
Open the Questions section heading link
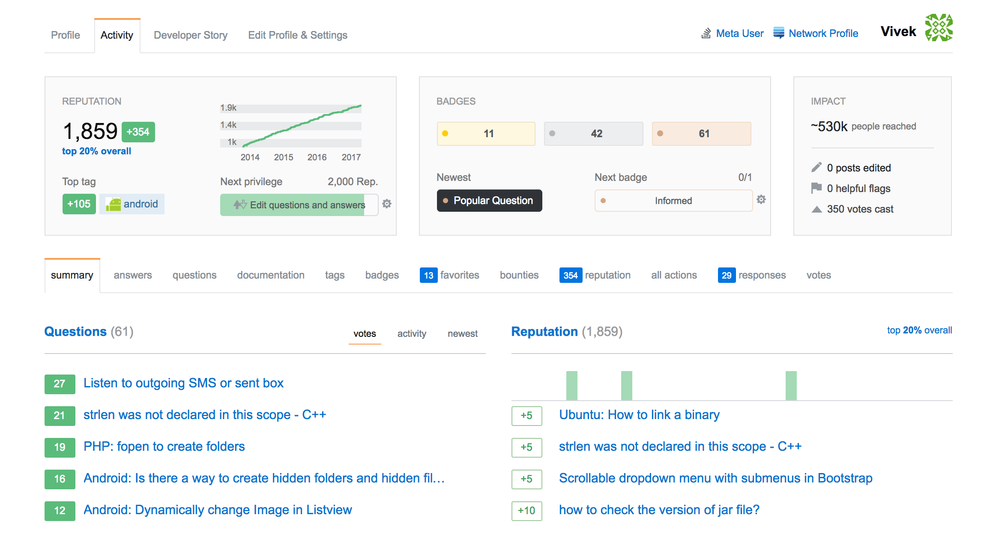[75, 332]
